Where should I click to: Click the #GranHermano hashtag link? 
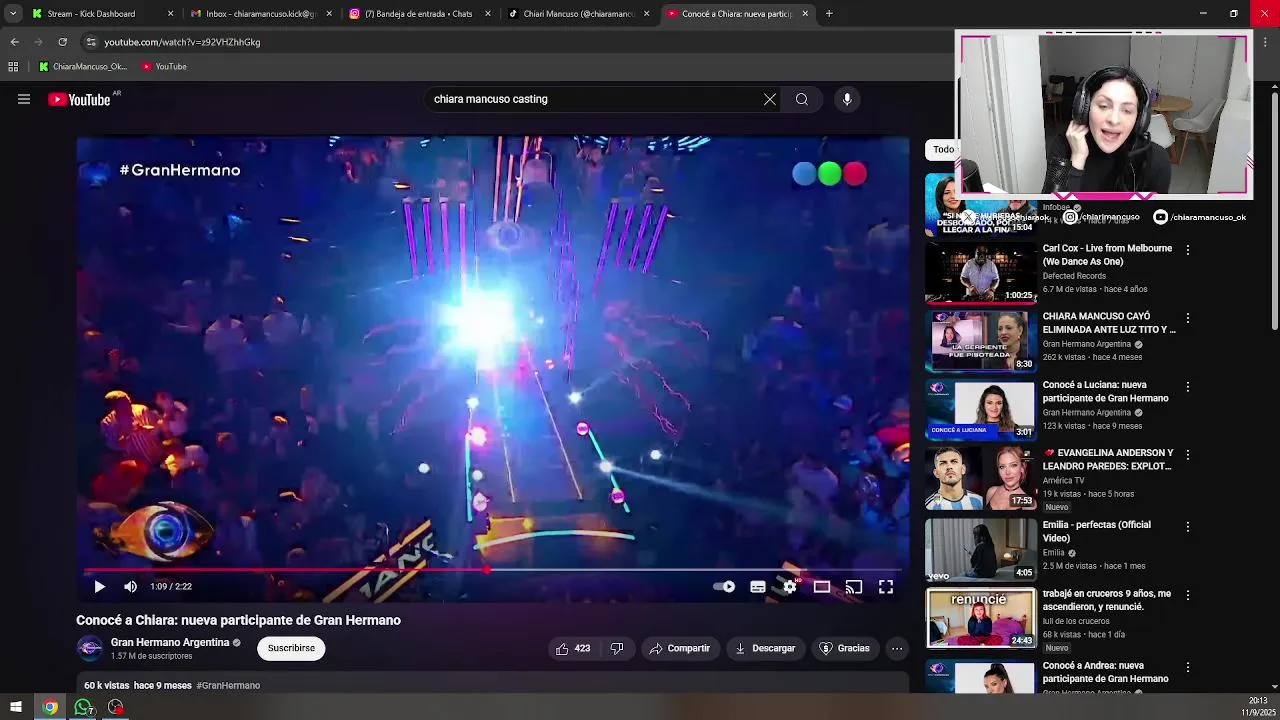(228, 685)
